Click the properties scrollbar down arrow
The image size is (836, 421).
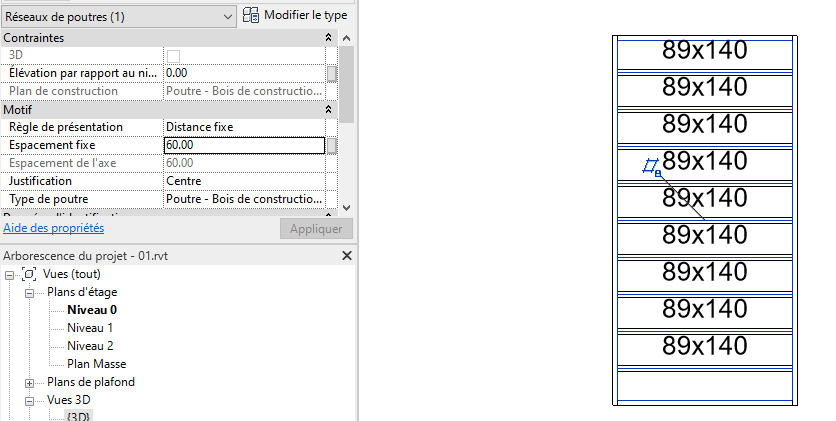(347, 207)
